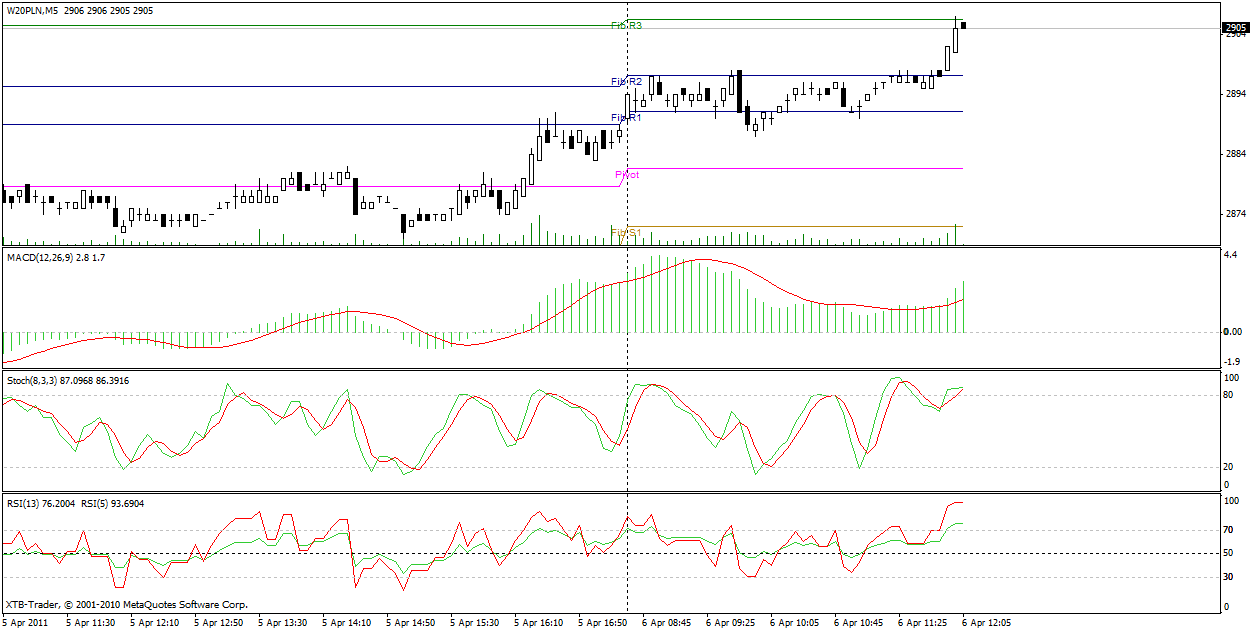Click the 100 level on Stoch scale
This screenshot has height=630, width=1258.
(x=1232, y=377)
